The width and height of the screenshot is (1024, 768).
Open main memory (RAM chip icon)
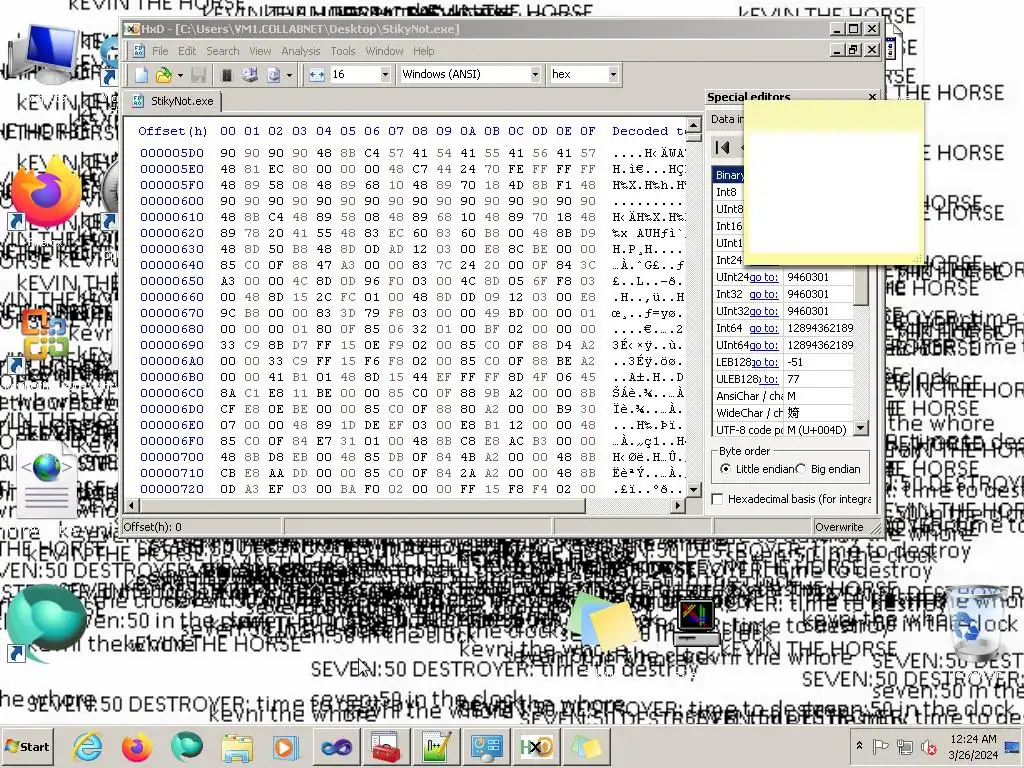[x=227, y=74]
